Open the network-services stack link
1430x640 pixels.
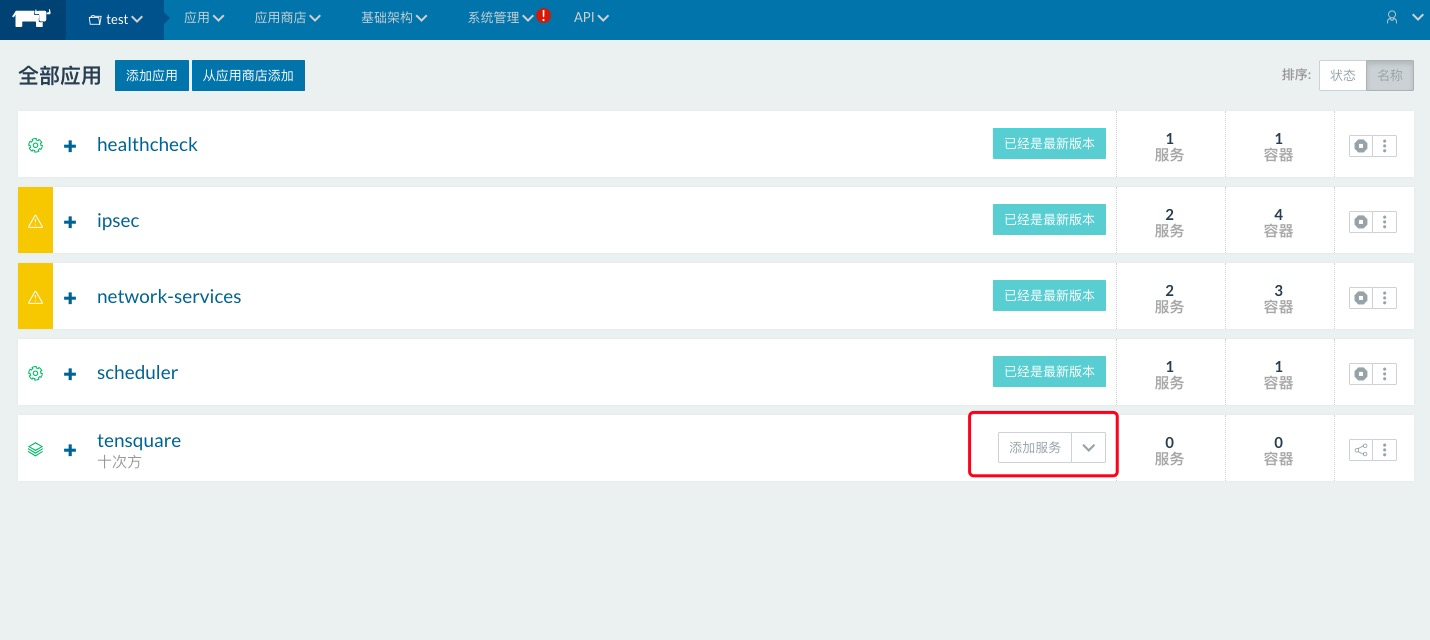pyautogui.click(x=169, y=296)
